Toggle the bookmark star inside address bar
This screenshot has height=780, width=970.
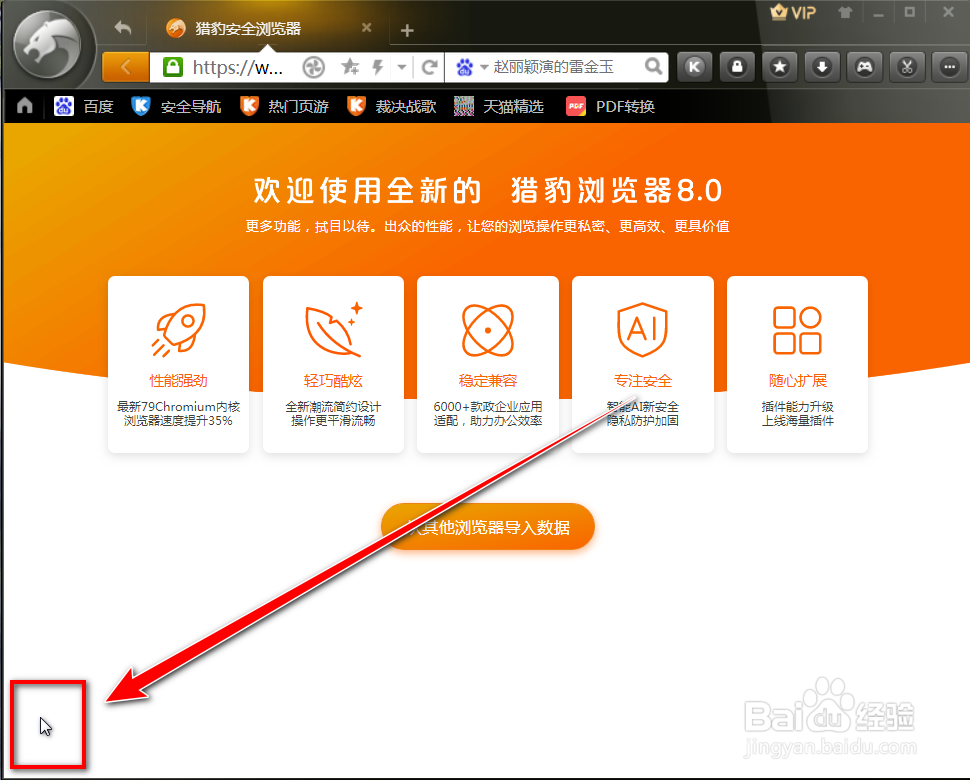click(348, 66)
